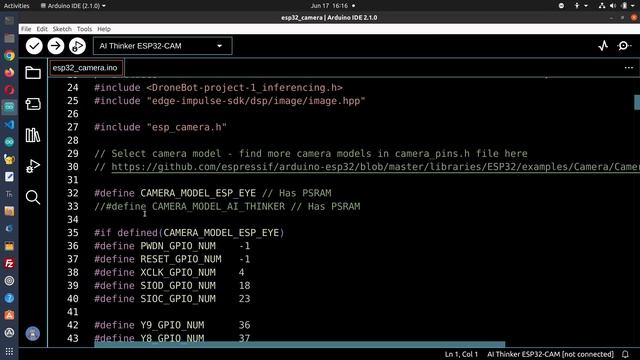640x360 pixels.
Task: Open the Search side panel
Action: pyautogui.click(x=33, y=197)
